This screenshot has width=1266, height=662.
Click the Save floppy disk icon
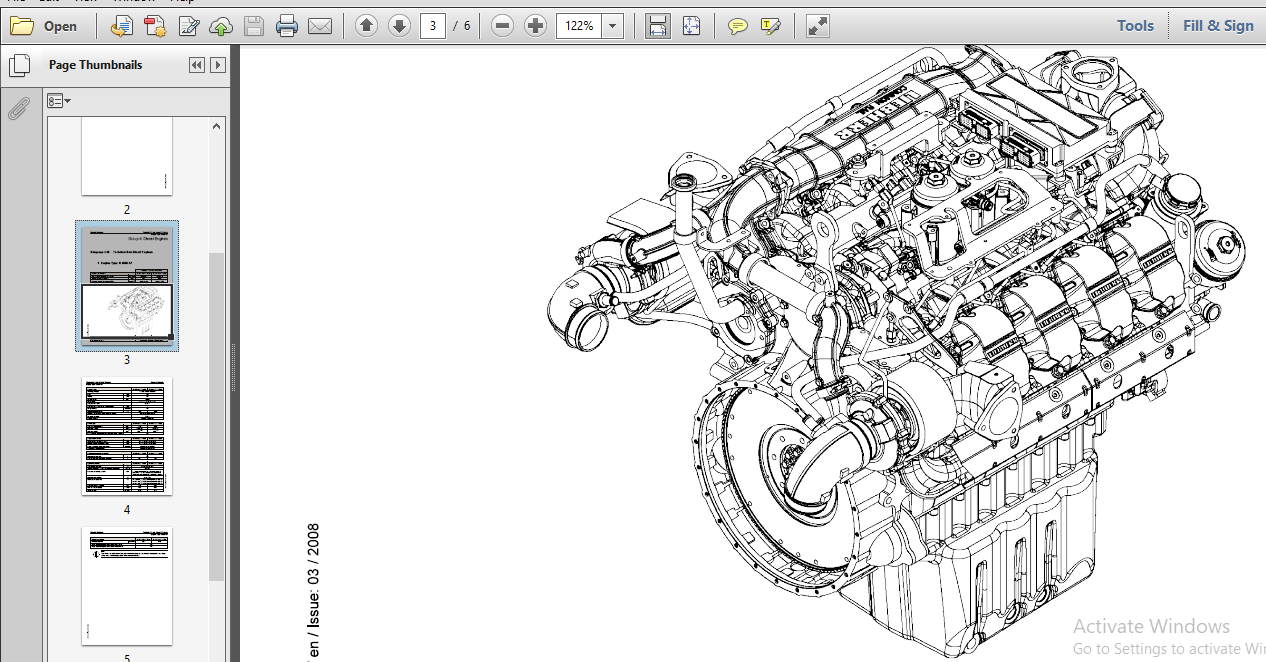click(x=254, y=26)
